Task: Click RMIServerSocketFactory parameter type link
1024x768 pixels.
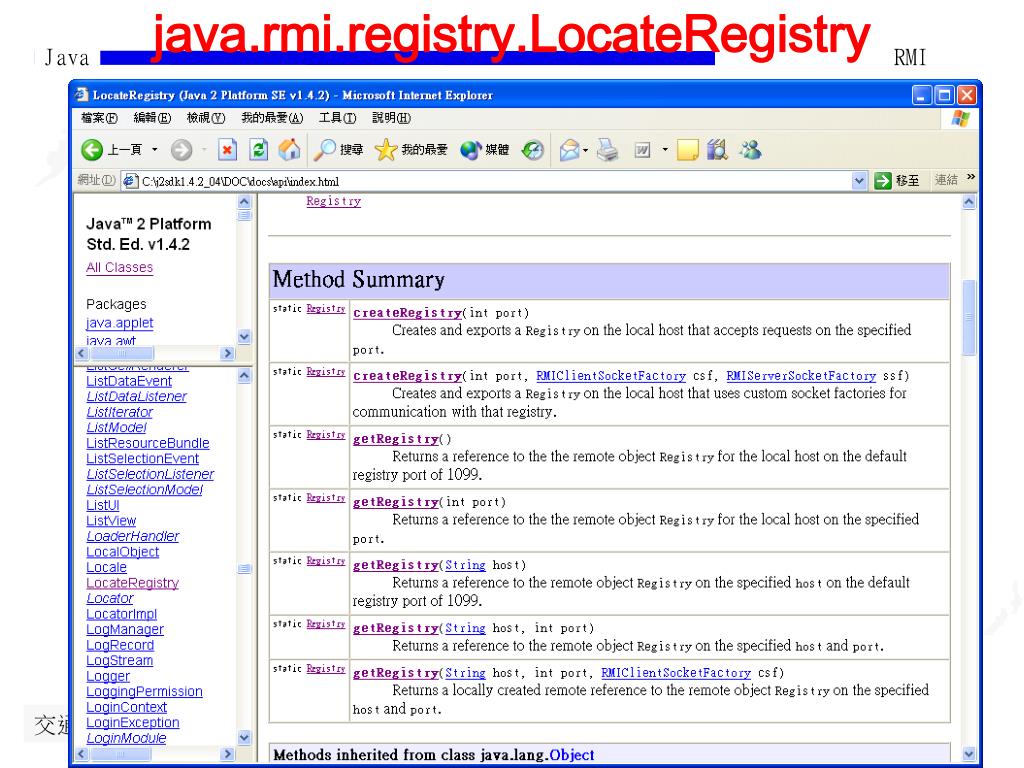Action: click(801, 376)
